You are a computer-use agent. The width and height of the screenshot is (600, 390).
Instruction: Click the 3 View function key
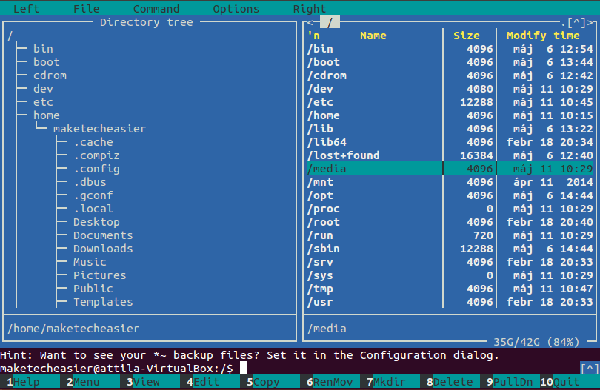(150, 382)
